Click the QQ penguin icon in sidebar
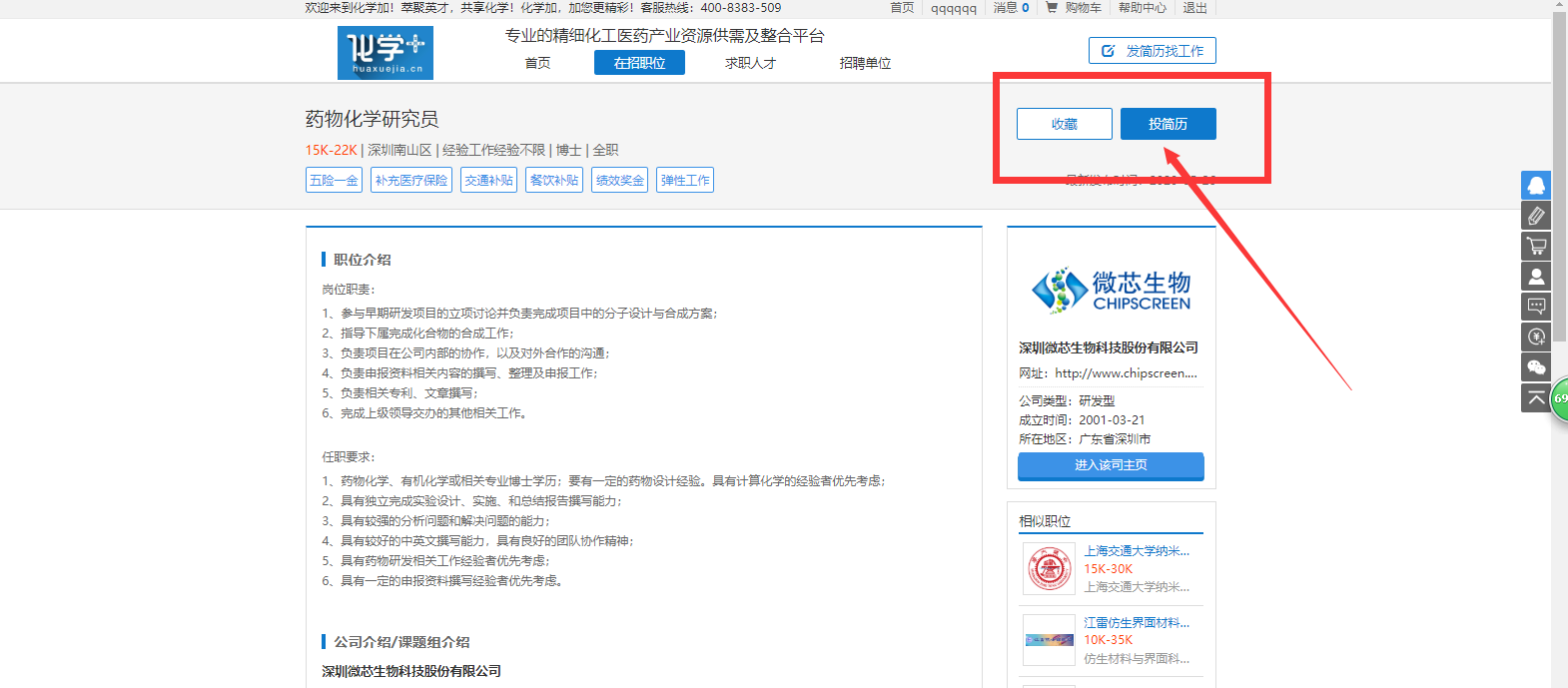This screenshot has width=1568, height=688. coord(1535,186)
